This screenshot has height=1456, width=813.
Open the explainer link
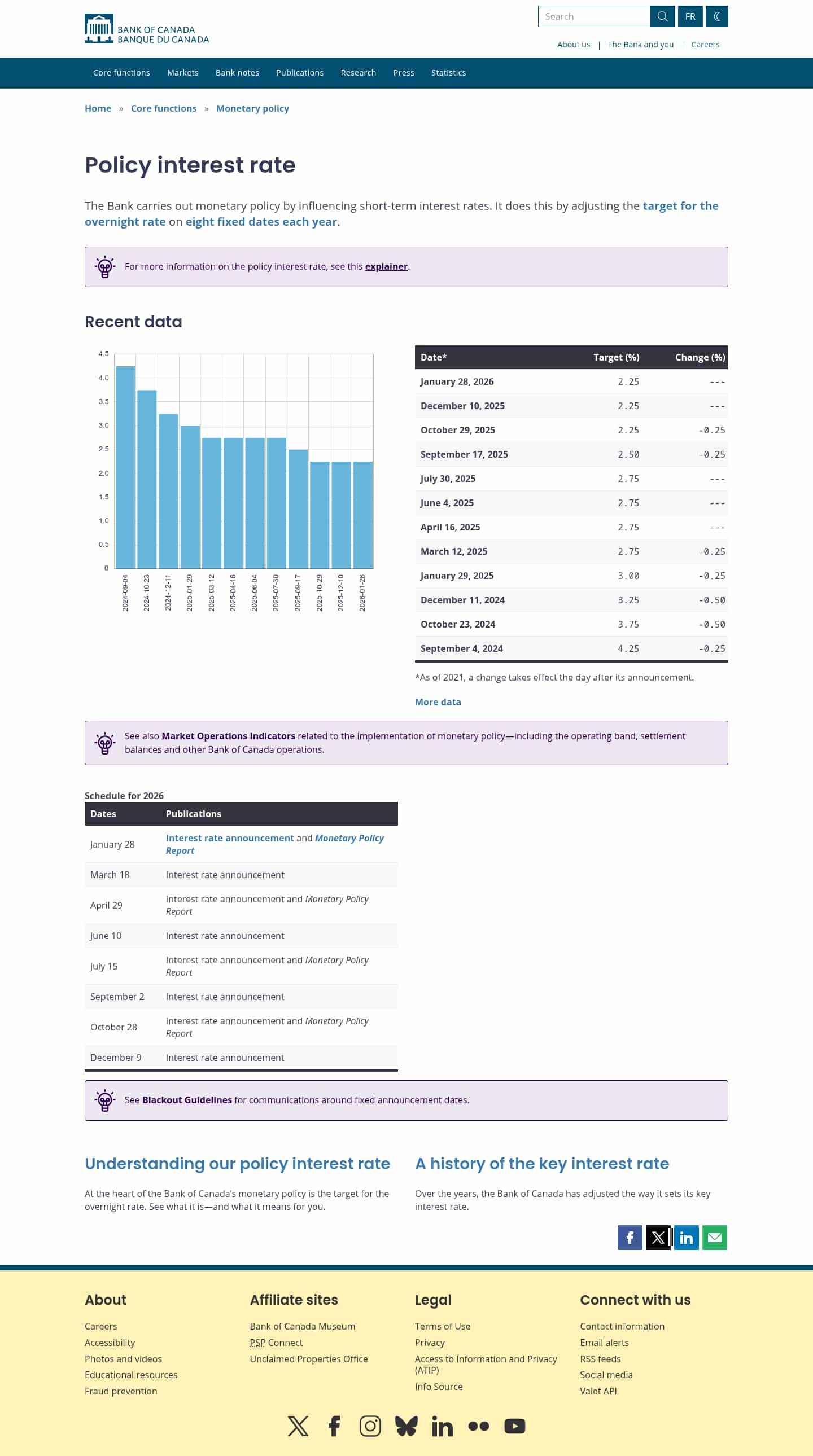386,267
